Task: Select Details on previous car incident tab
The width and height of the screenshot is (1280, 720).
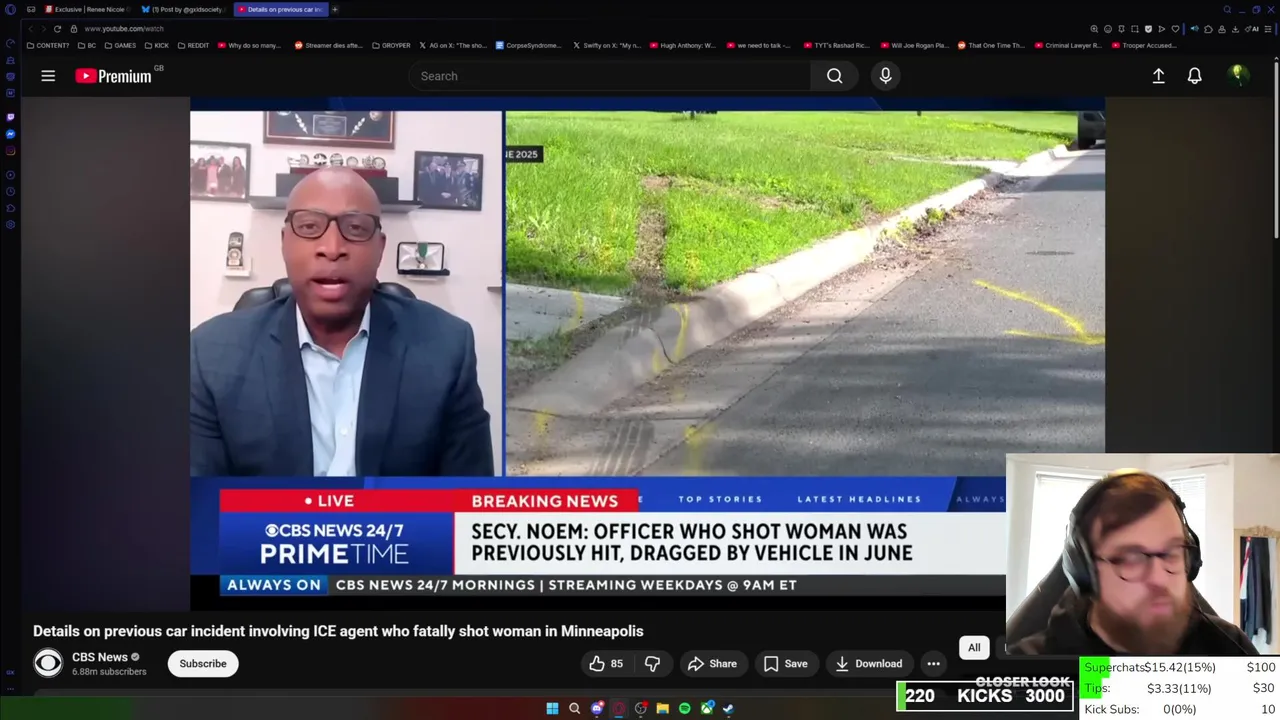Action: coord(280,9)
